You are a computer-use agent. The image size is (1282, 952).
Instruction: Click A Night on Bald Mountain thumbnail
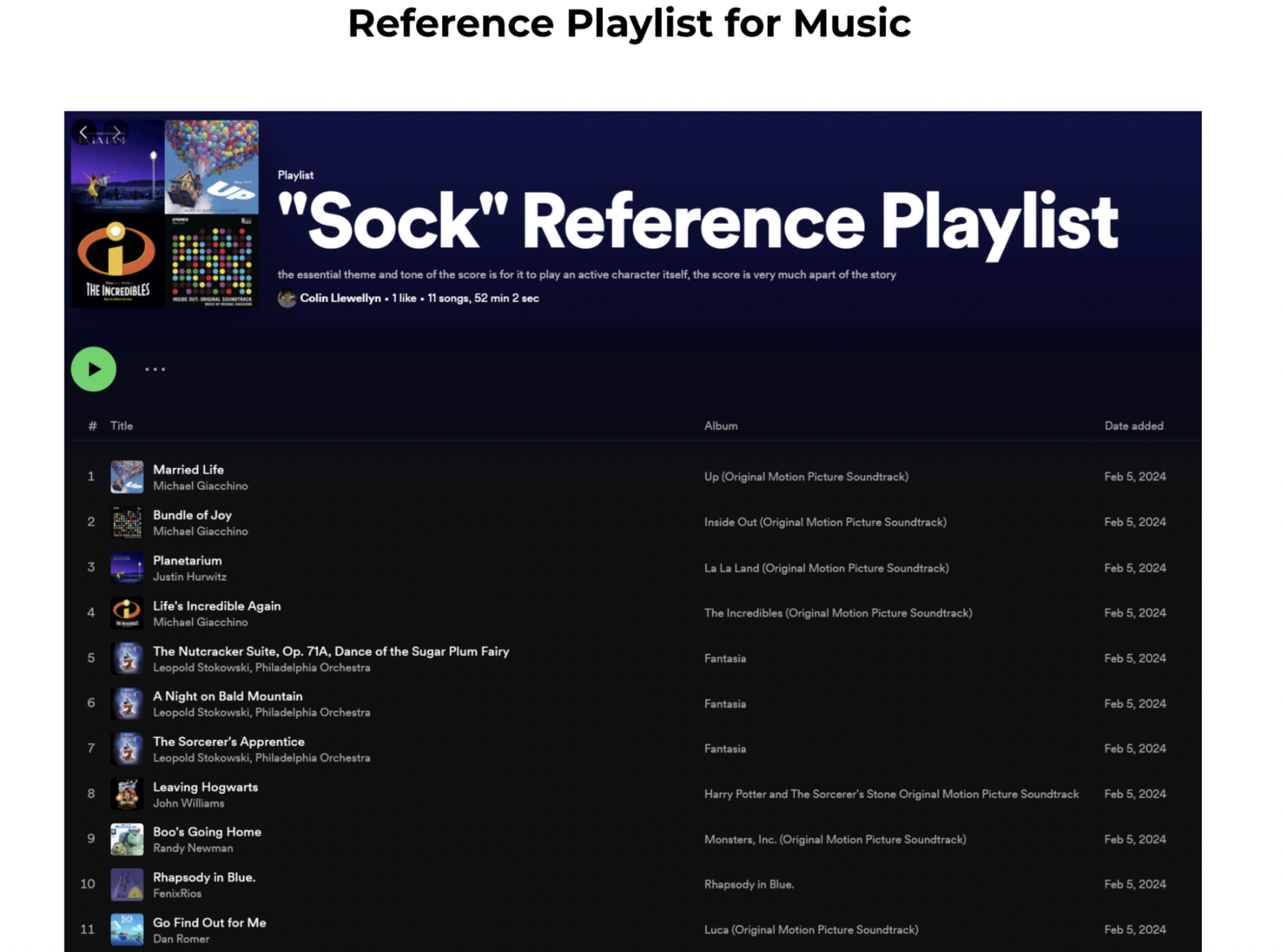coord(127,703)
